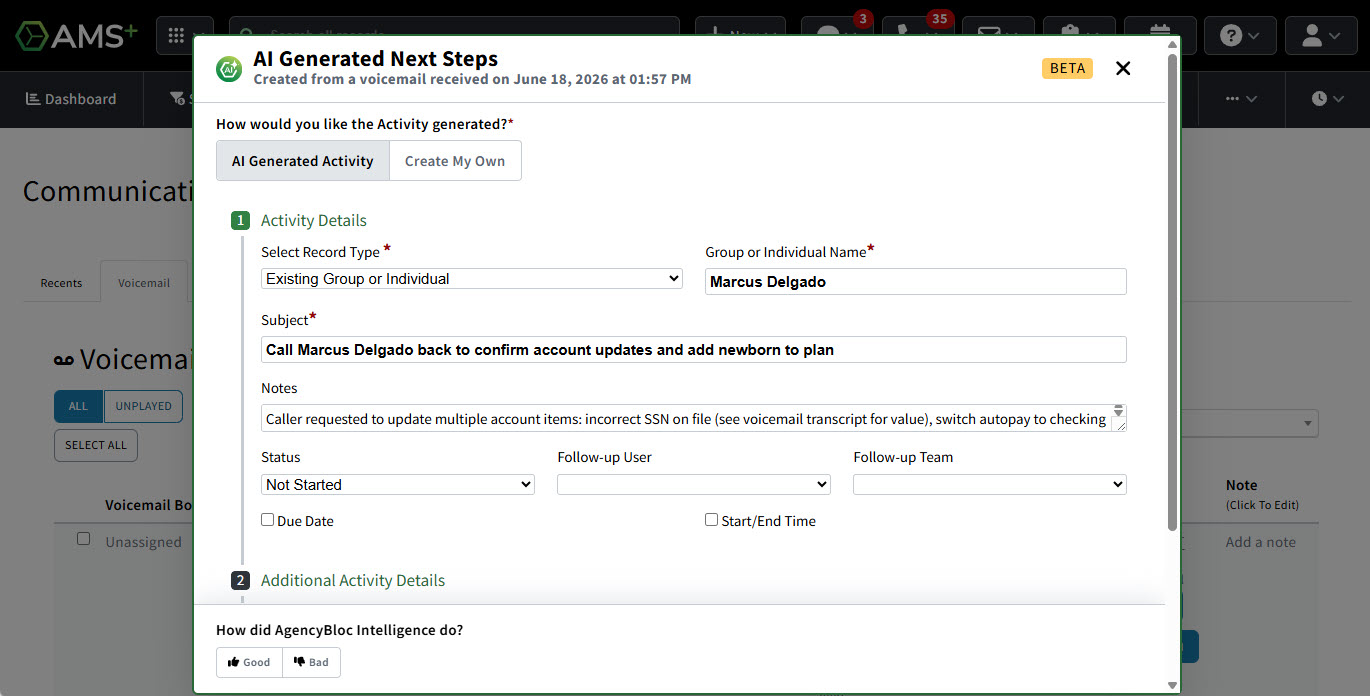The width and height of the screenshot is (1370, 696).
Task: Open the envelope mail icon
Action: 998,36
